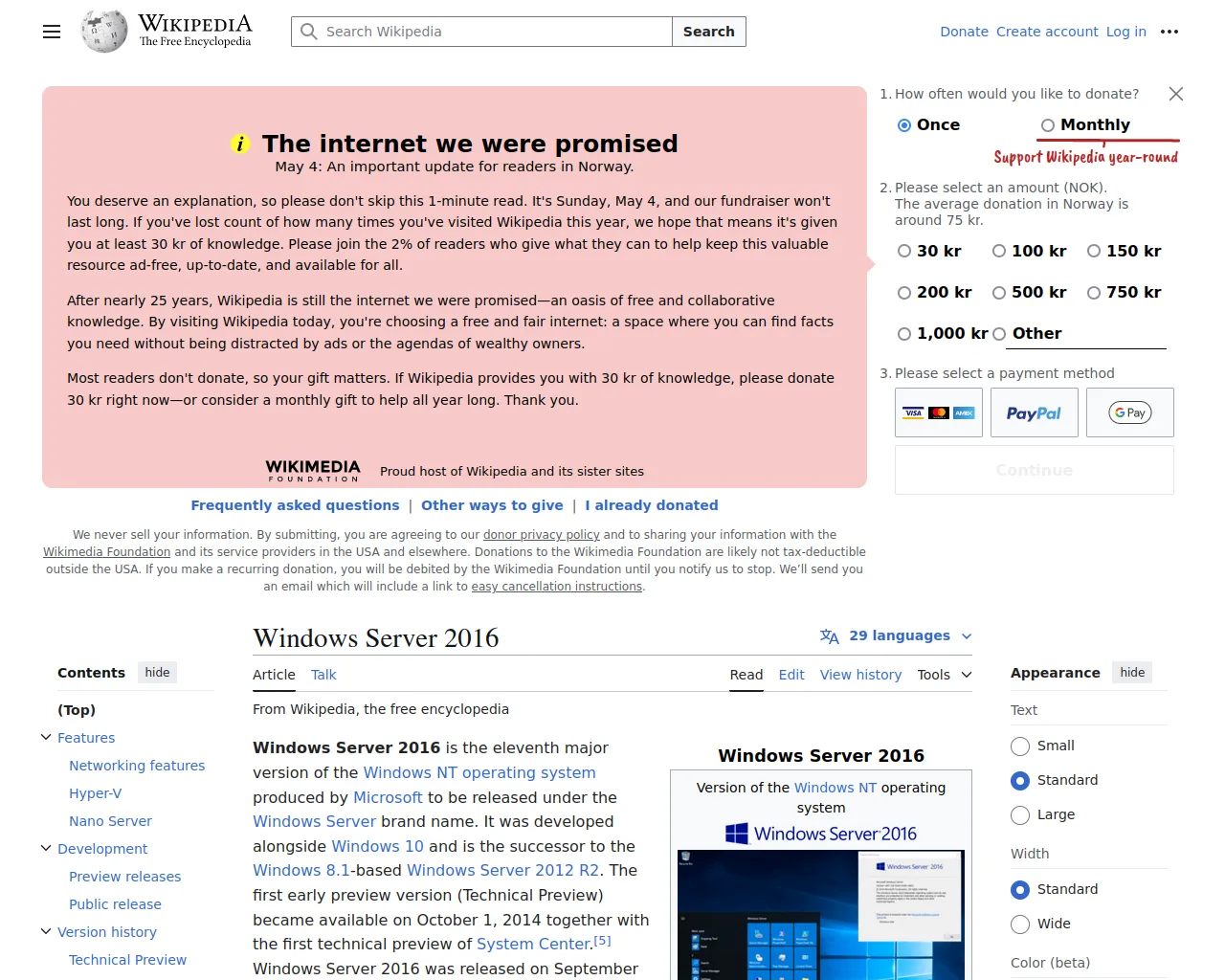
Task: Go to Networking features section
Action: [137, 766]
